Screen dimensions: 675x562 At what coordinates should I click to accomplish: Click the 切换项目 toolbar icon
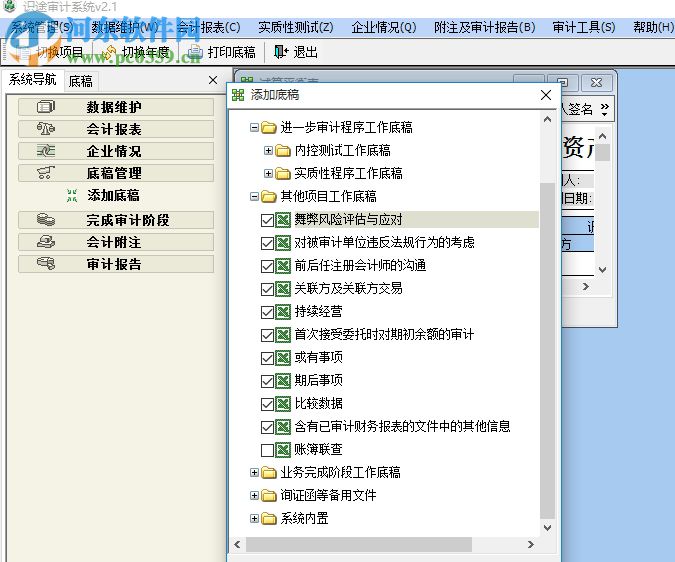(24, 52)
